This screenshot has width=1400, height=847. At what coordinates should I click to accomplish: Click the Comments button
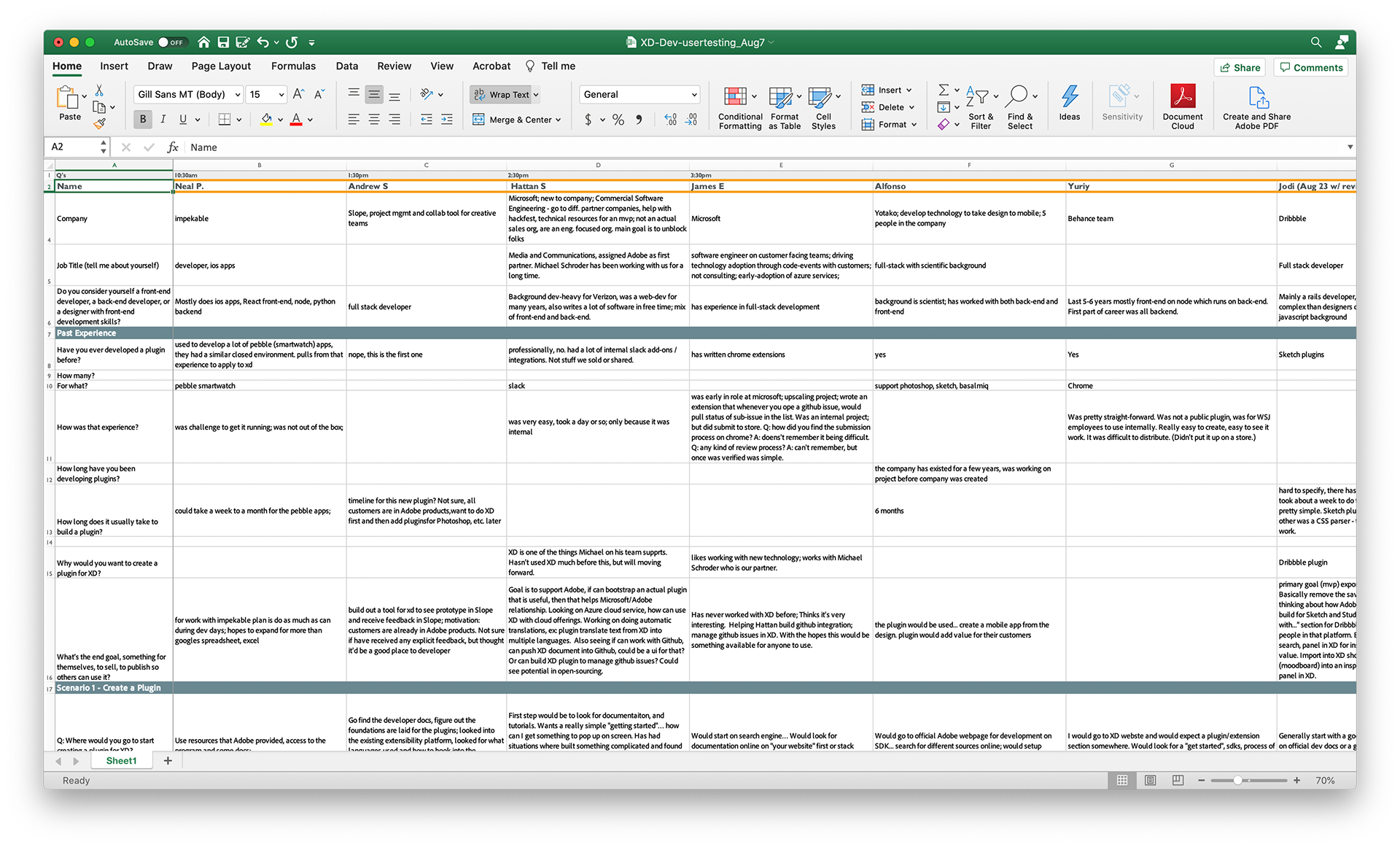[1310, 67]
